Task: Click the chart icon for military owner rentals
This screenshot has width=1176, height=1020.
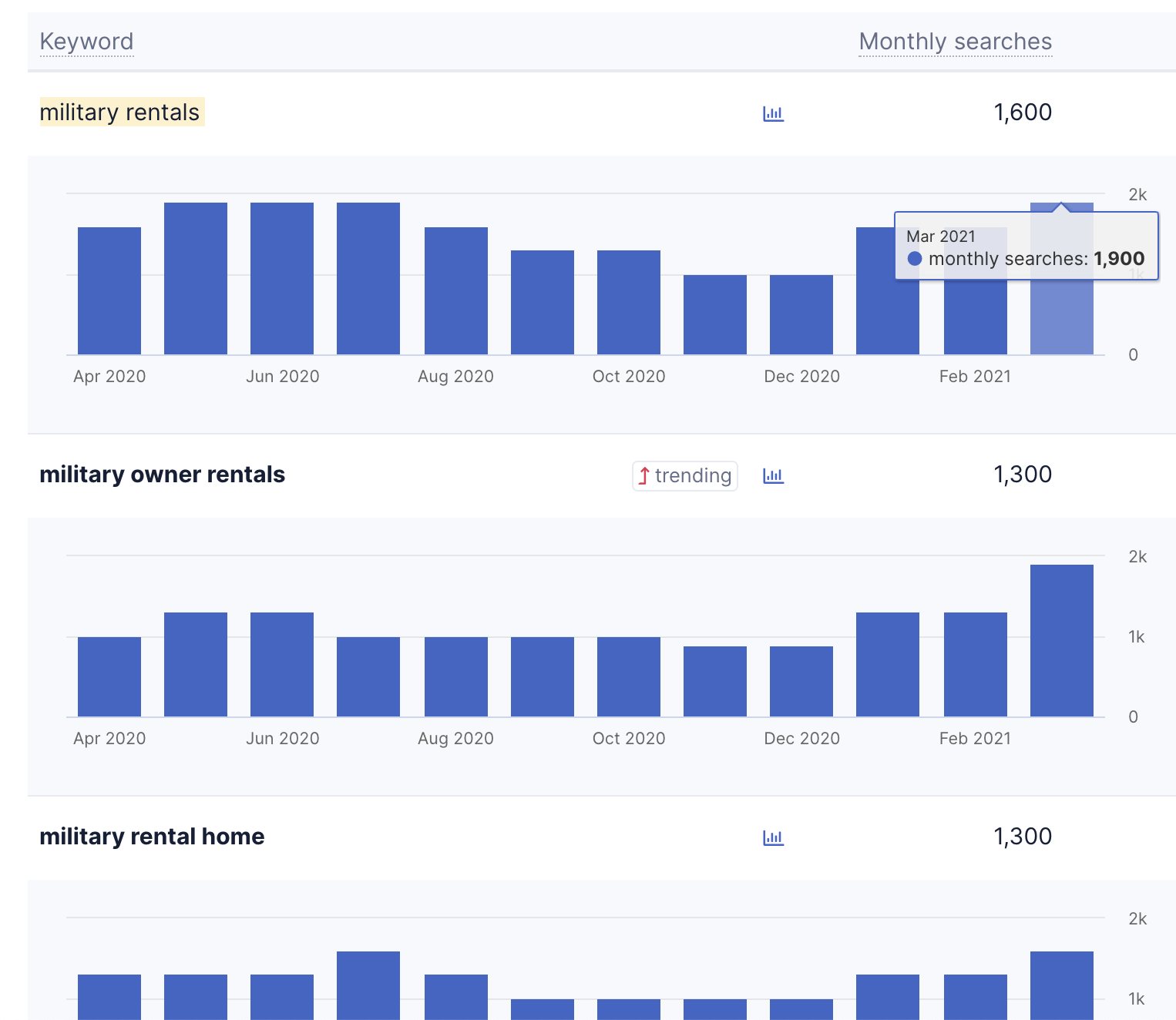Action: coord(773,475)
